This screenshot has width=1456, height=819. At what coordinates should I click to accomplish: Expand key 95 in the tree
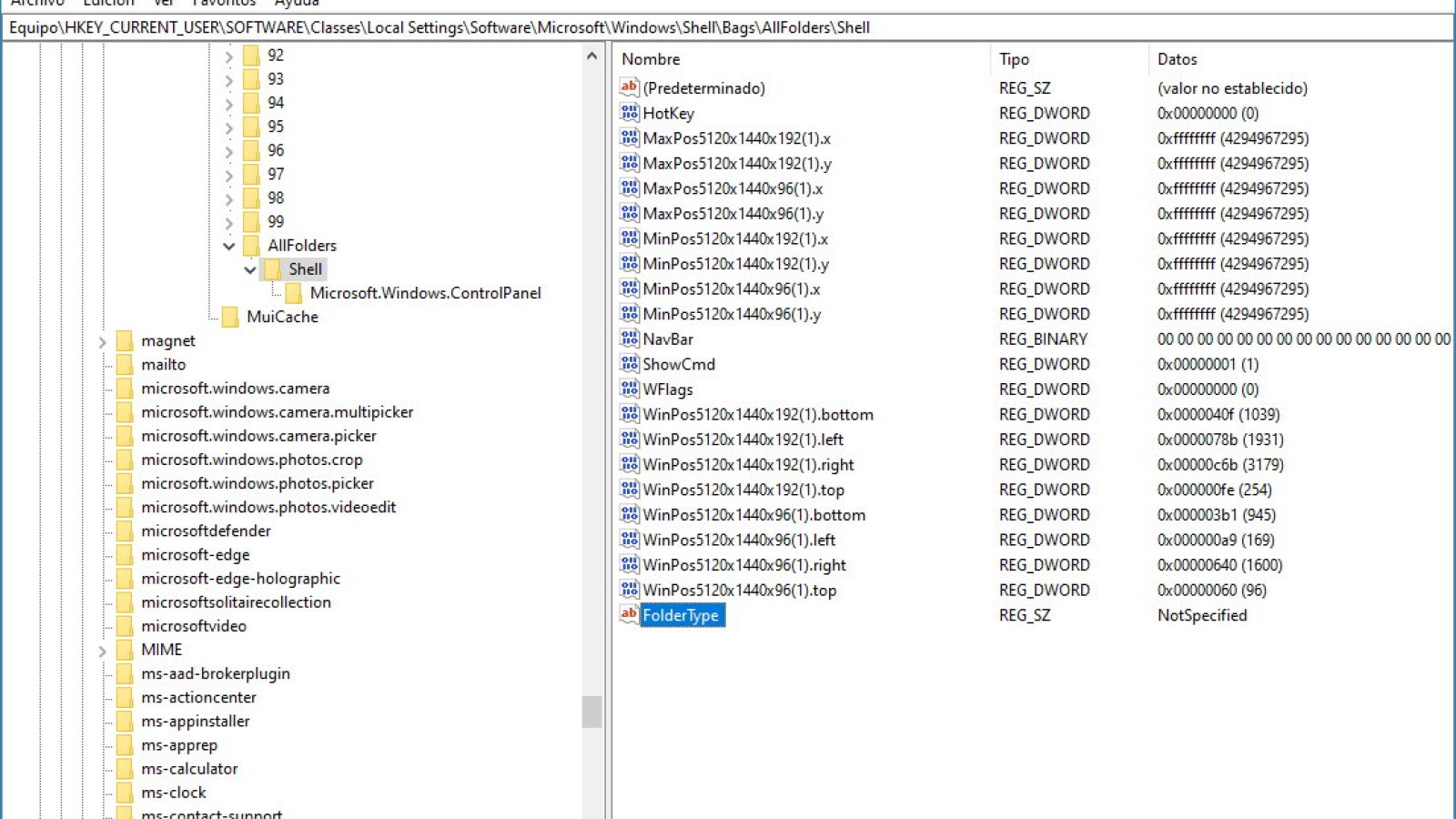(229, 127)
